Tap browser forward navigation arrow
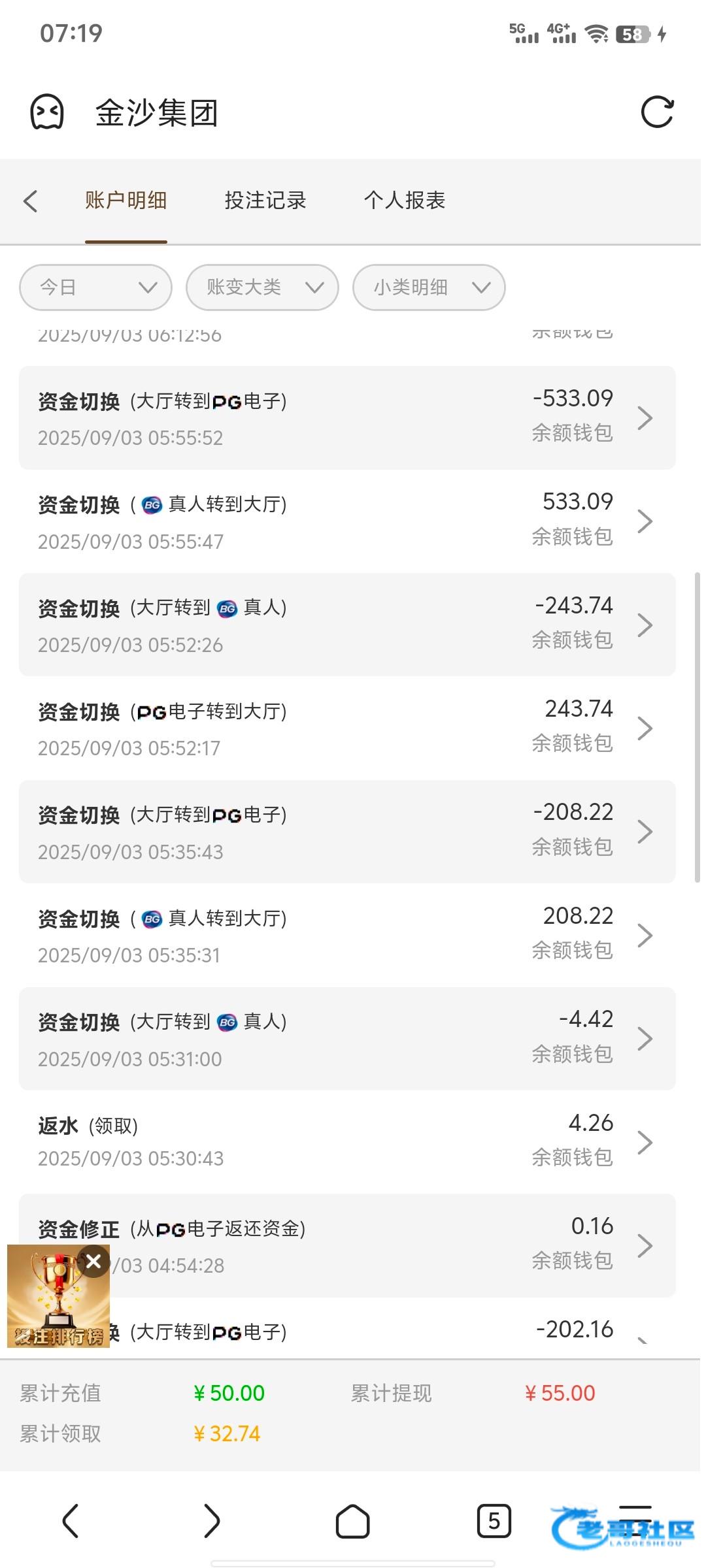Image resolution: width=706 pixels, height=1568 pixels. pos(212,1521)
